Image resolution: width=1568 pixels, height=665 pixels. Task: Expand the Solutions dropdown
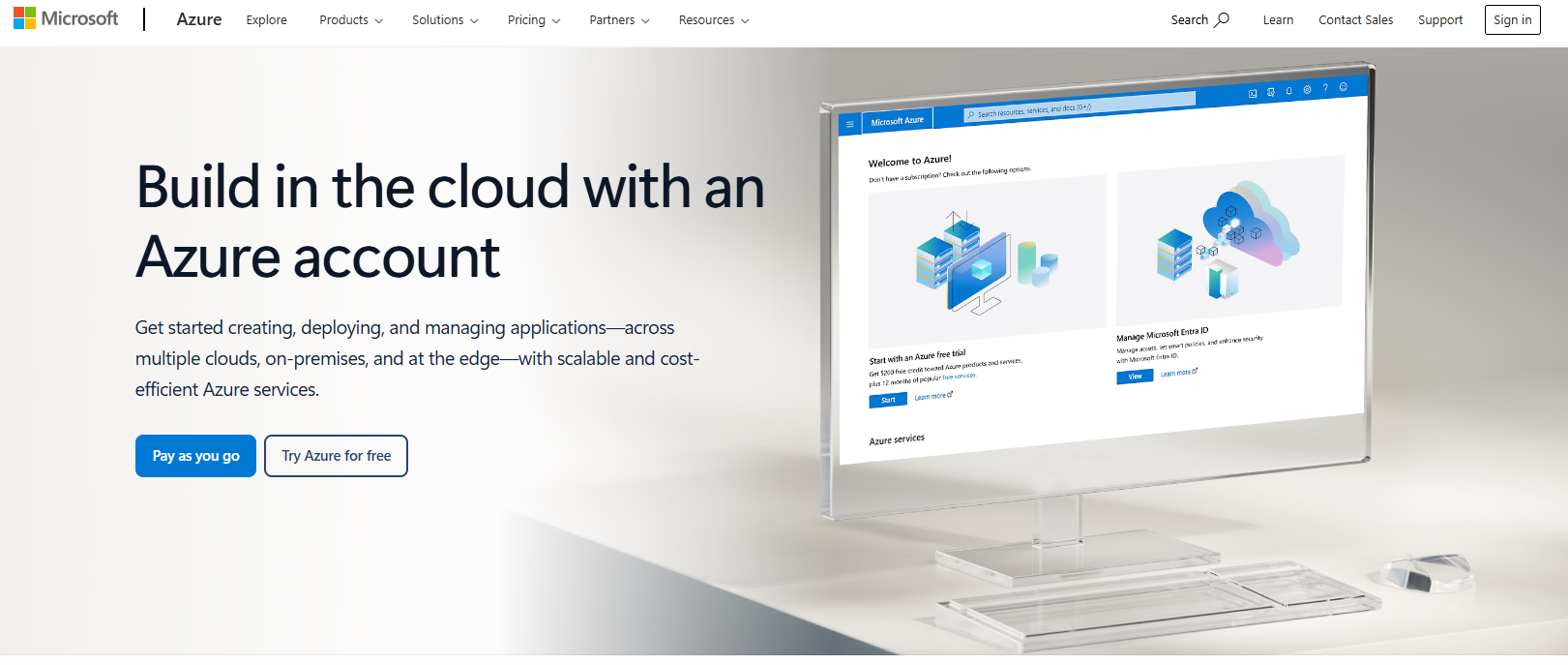point(445,20)
